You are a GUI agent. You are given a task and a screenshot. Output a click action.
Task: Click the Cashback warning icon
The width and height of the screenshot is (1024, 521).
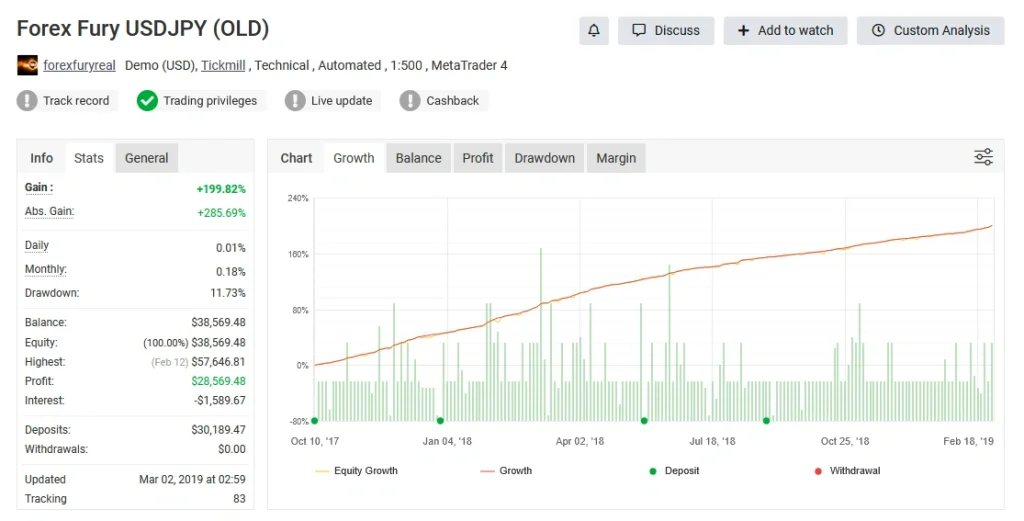(409, 101)
